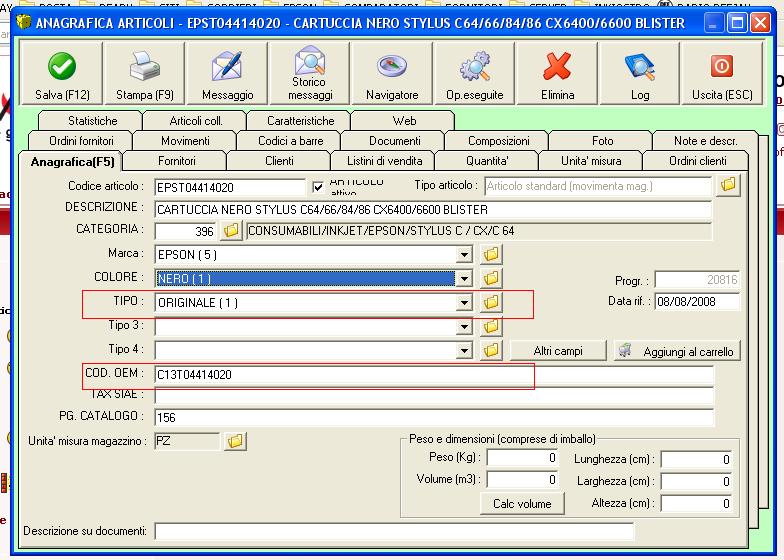
Task: Open the Codici a barre tab
Action: 290,141
